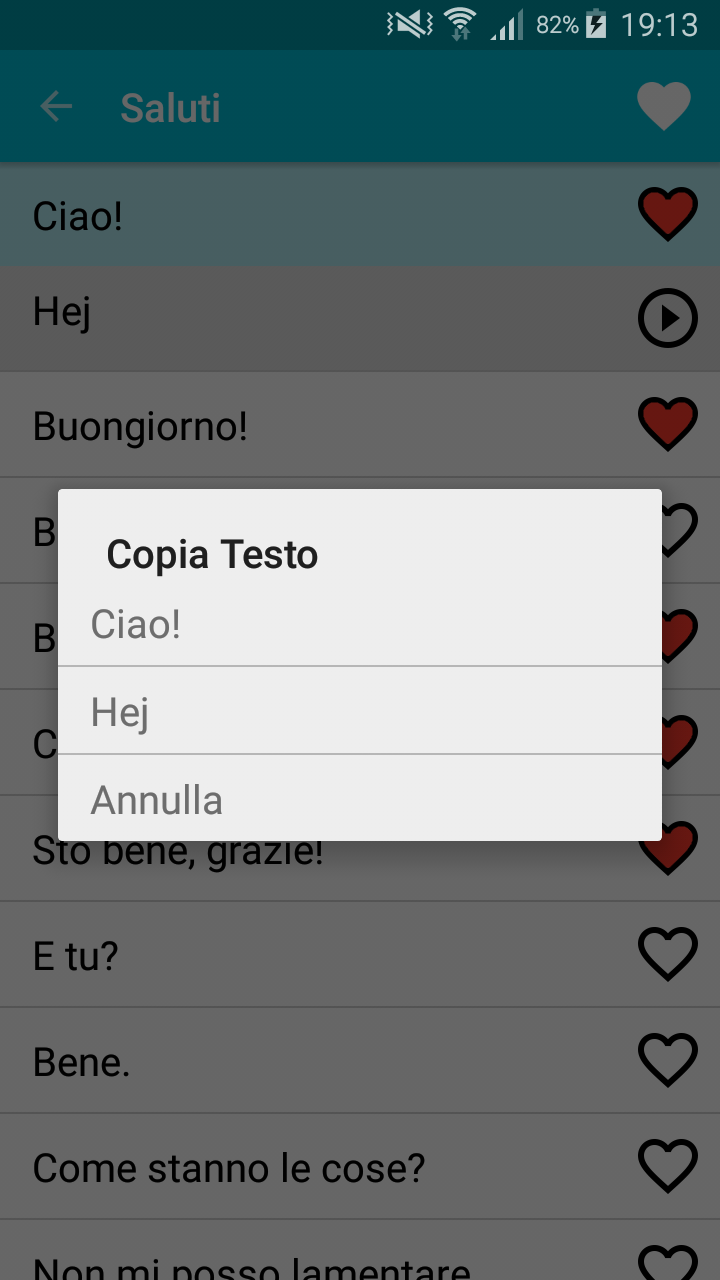Open favorites via the header heart icon

coord(665,107)
